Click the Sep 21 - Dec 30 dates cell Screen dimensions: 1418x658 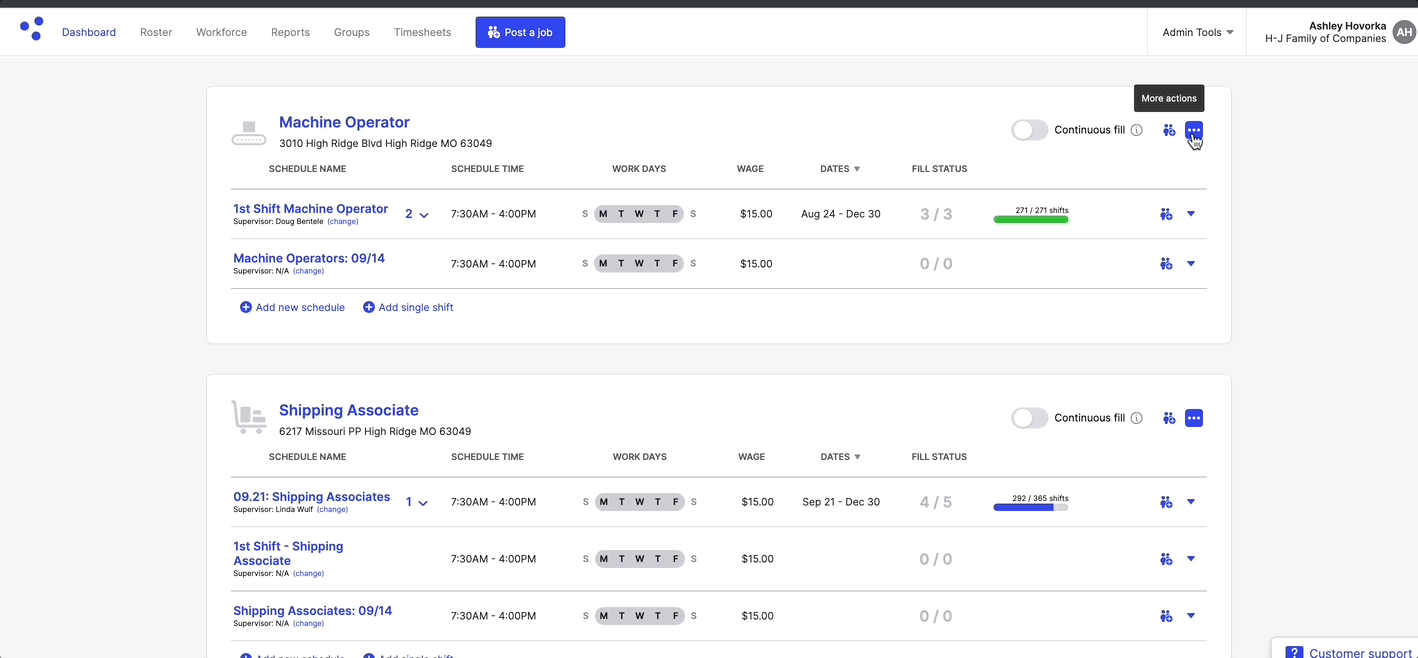(841, 502)
